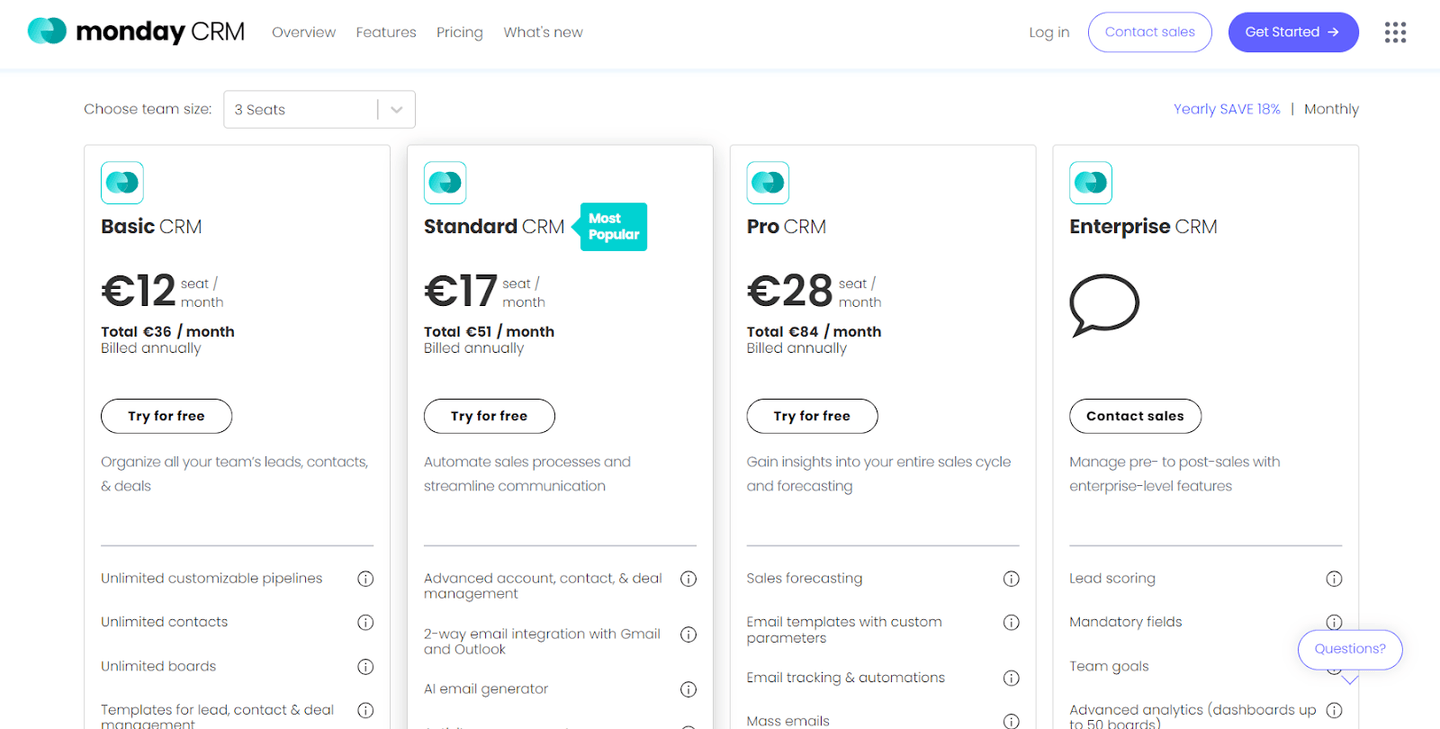Click the Basic CRM product icon
This screenshot has width=1440, height=729.
click(x=122, y=183)
